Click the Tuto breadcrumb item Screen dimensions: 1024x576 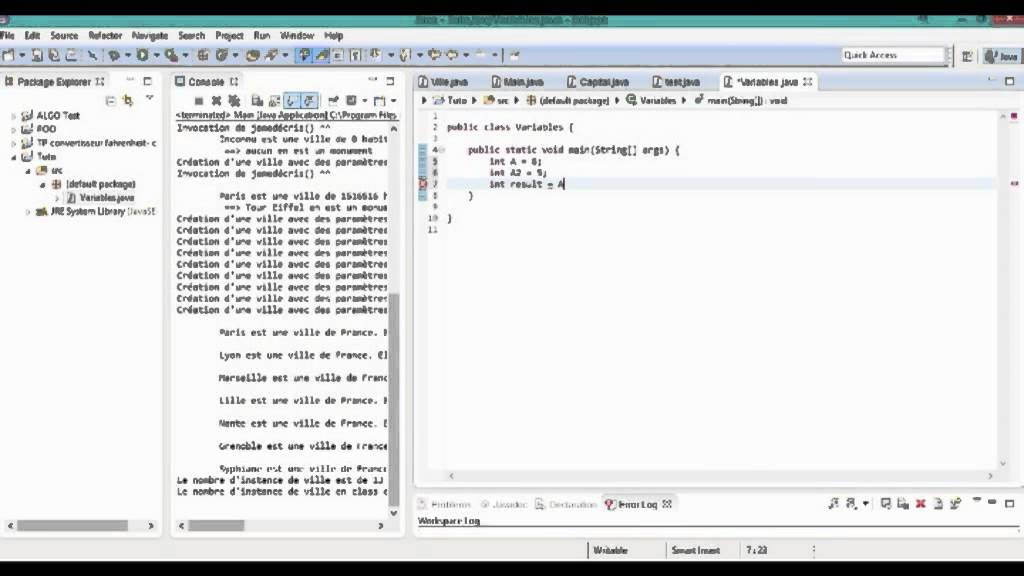(x=450, y=101)
